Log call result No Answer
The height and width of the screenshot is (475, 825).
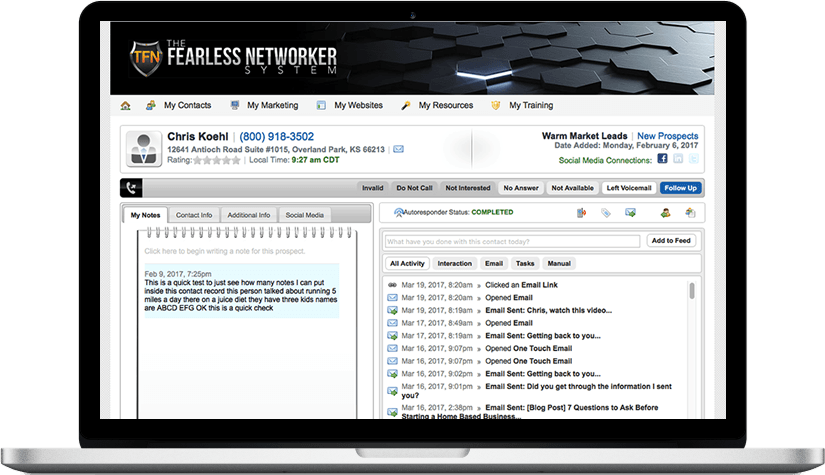point(521,188)
